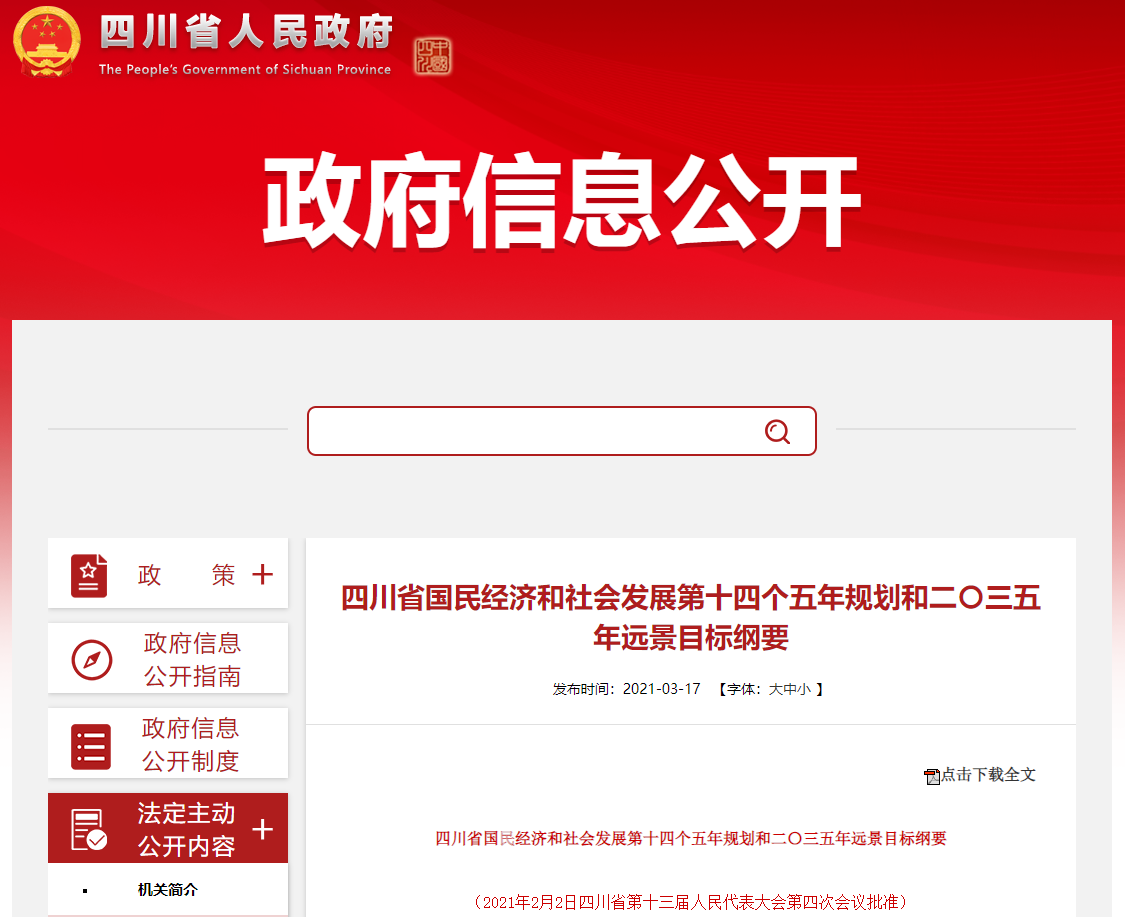The height and width of the screenshot is (917, 1125).
Task: Set font size to 大
Action: point(775,689)
